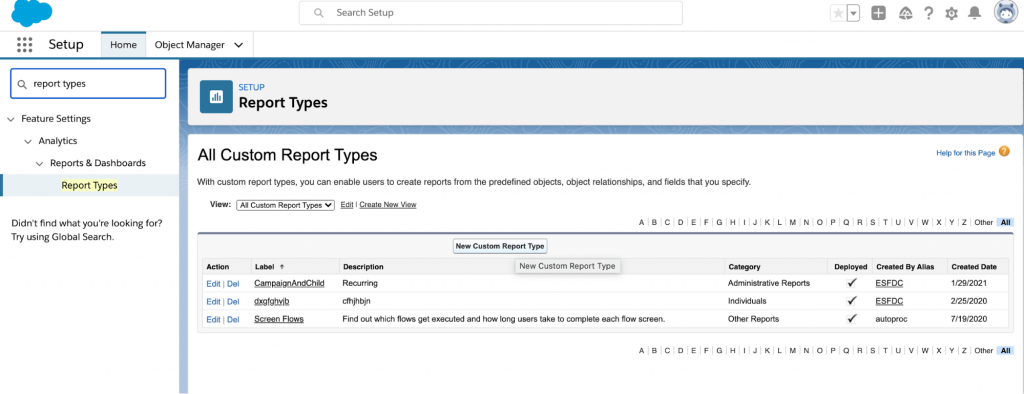Delete the dxgfghvjb report type
Image resolution: width=1024 pixels, height=394 pixels.
click(x=233, y=301)
